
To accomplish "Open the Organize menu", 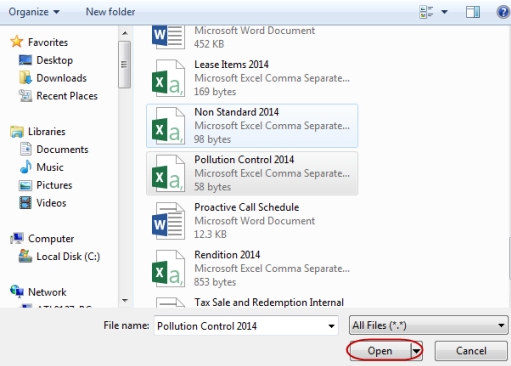I will 34,12.
